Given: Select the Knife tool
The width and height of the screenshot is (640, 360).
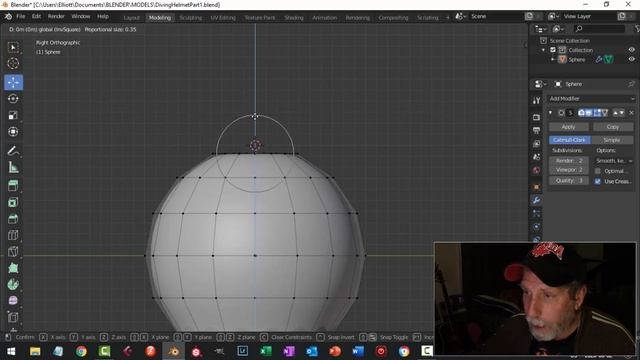Looking at the screenshot, I should click(13, 251).
